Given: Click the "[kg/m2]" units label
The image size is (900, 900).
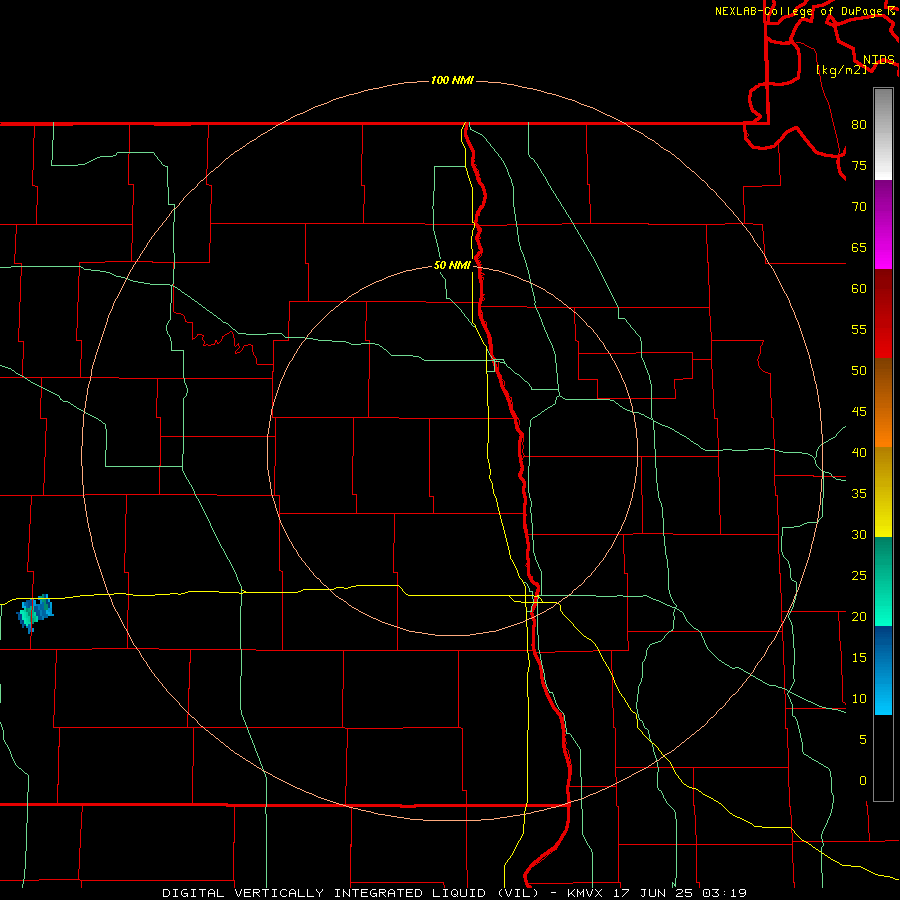Looking at the screenshot, I should [841, 70].
